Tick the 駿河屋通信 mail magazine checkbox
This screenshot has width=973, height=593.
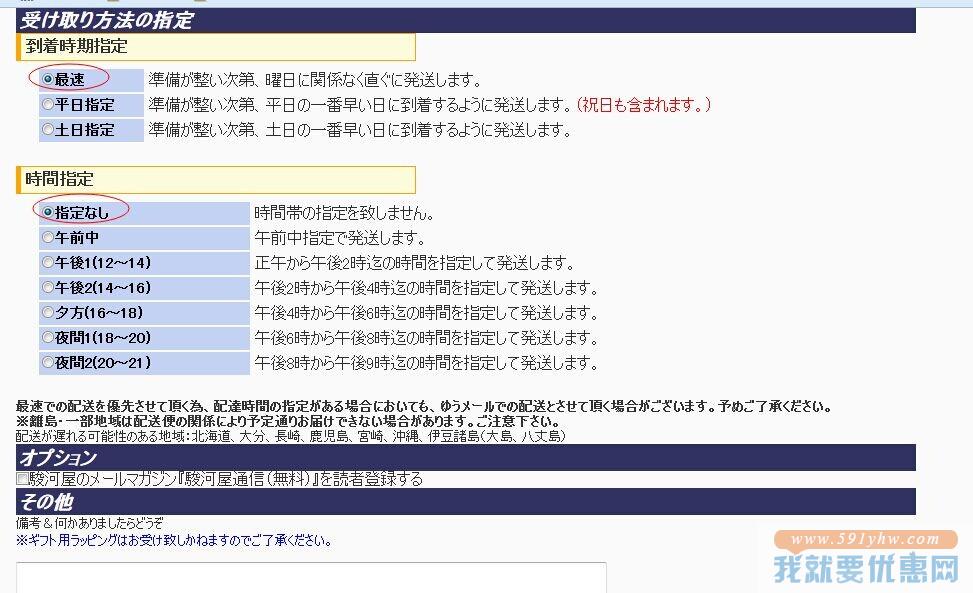click(x=22, y=479)
